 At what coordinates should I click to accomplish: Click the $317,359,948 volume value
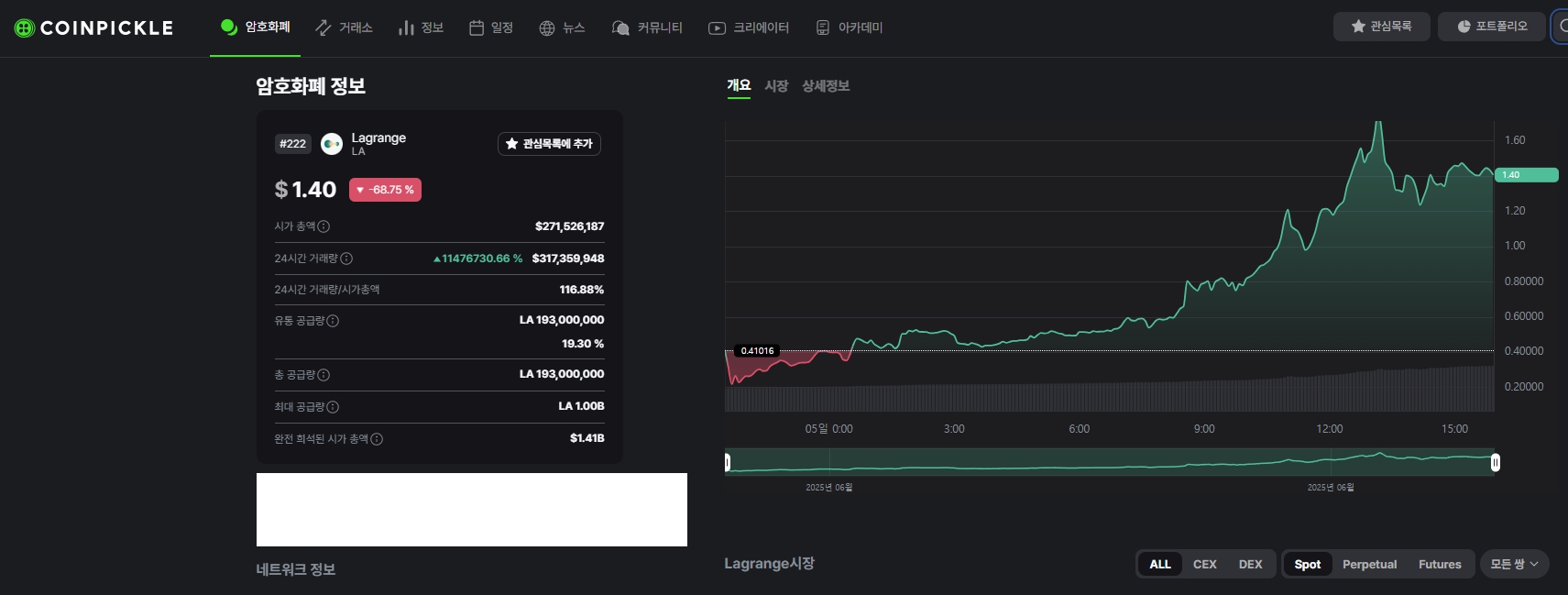tap(568, 259)
